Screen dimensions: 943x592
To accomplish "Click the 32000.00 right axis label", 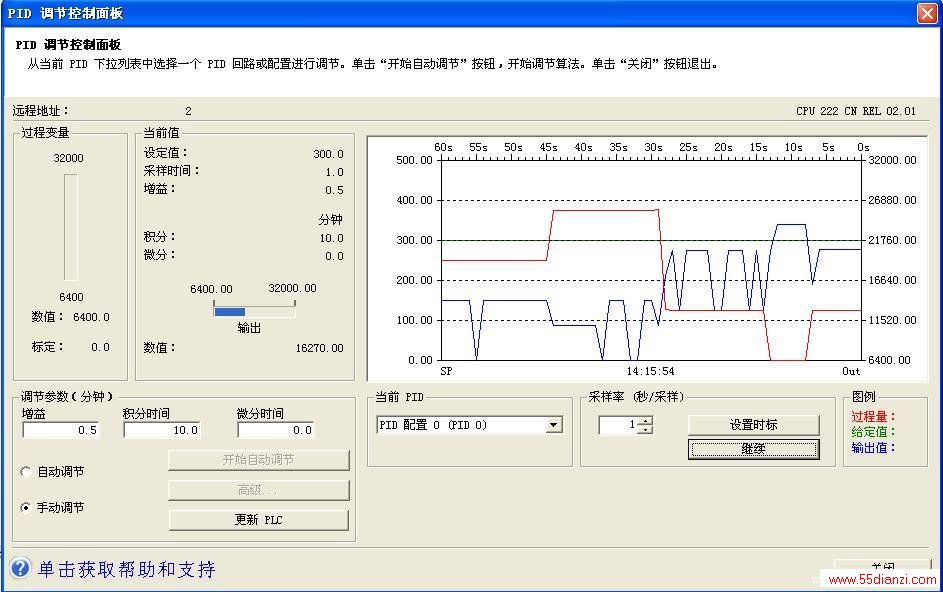I will pos(892,160).
